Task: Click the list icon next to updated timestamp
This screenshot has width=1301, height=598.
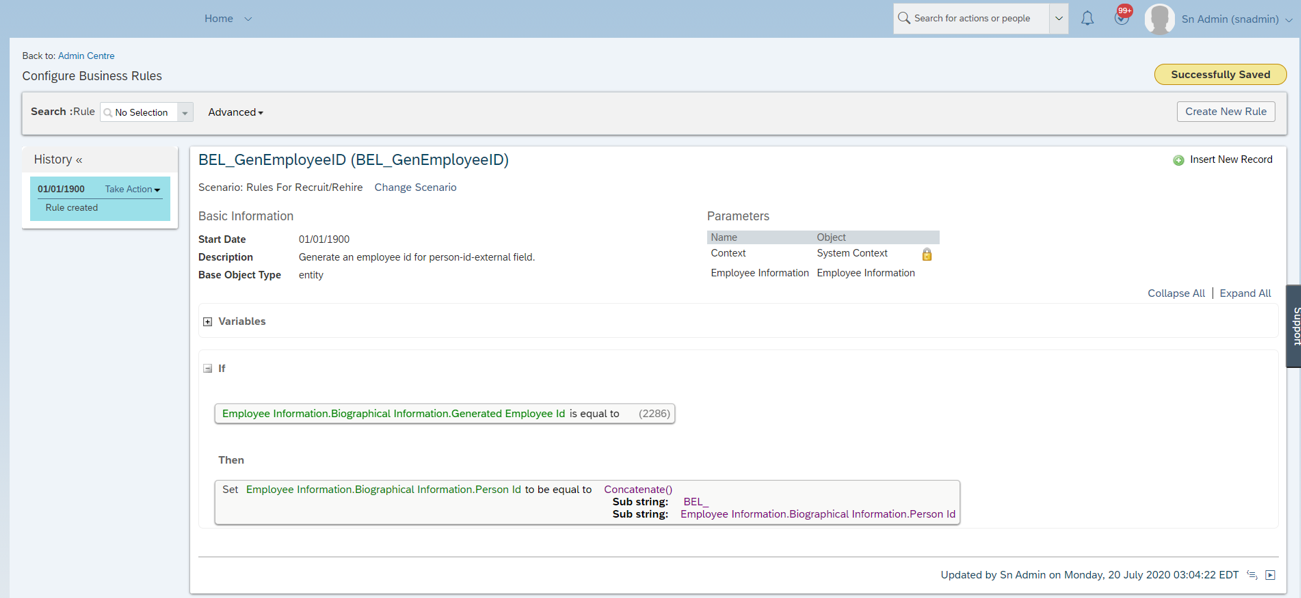Action: (x=1252, y=575)
